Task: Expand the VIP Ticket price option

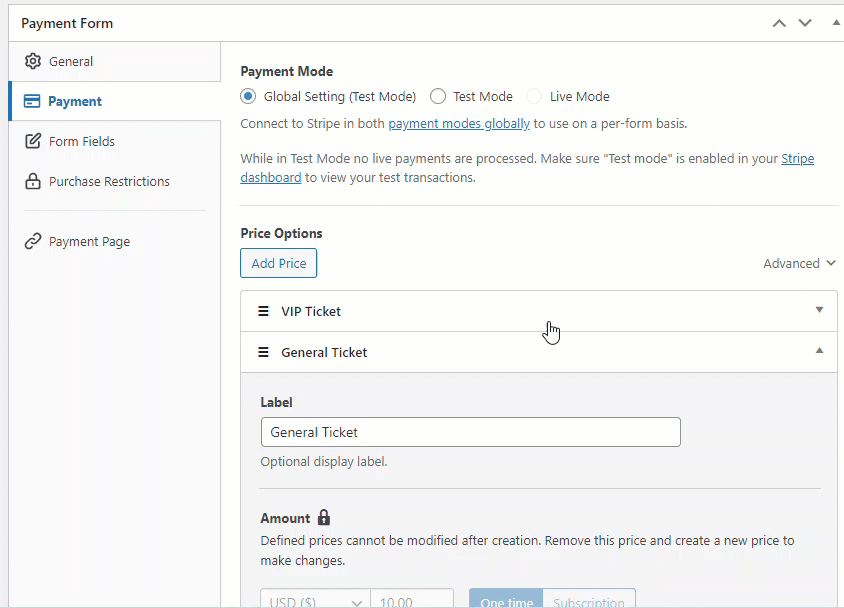Action: (819, 311)
